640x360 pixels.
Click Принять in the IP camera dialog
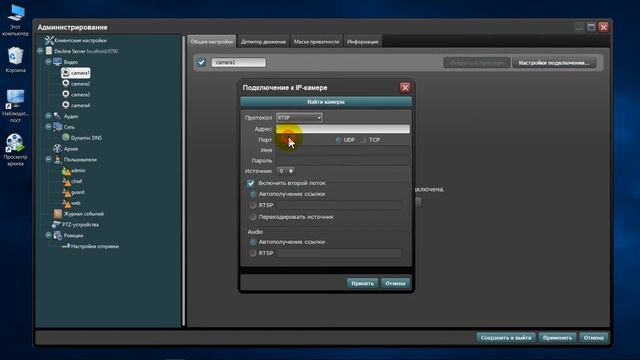click(362, 283)
